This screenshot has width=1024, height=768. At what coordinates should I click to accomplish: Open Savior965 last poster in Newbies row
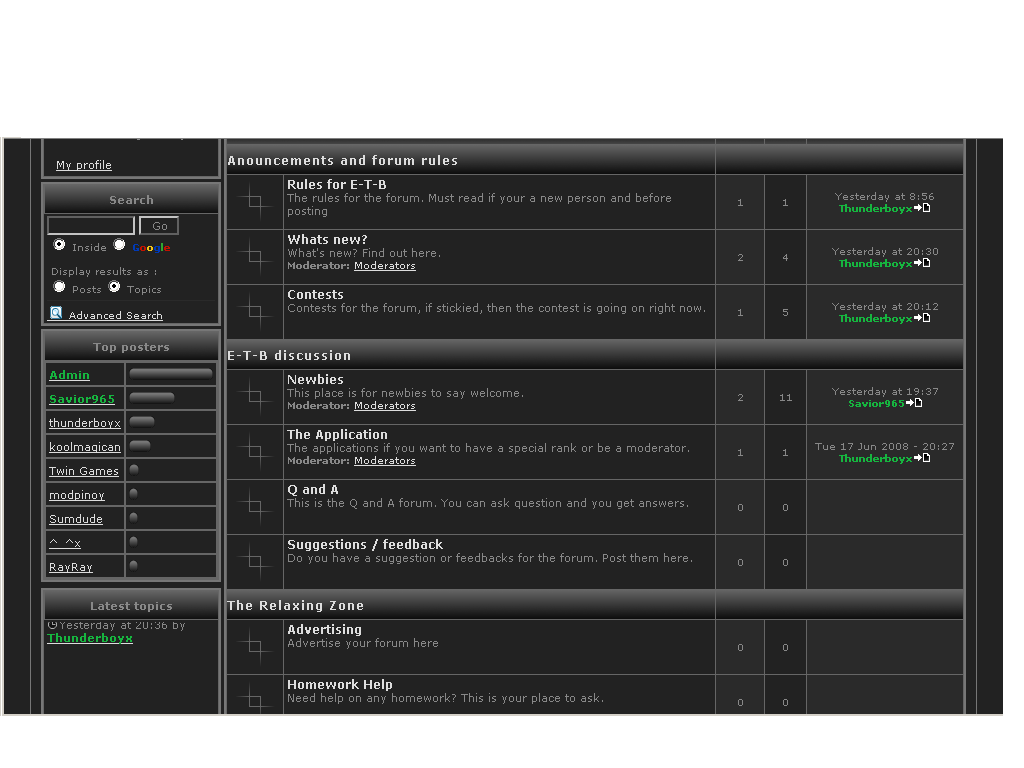point(876,404)
